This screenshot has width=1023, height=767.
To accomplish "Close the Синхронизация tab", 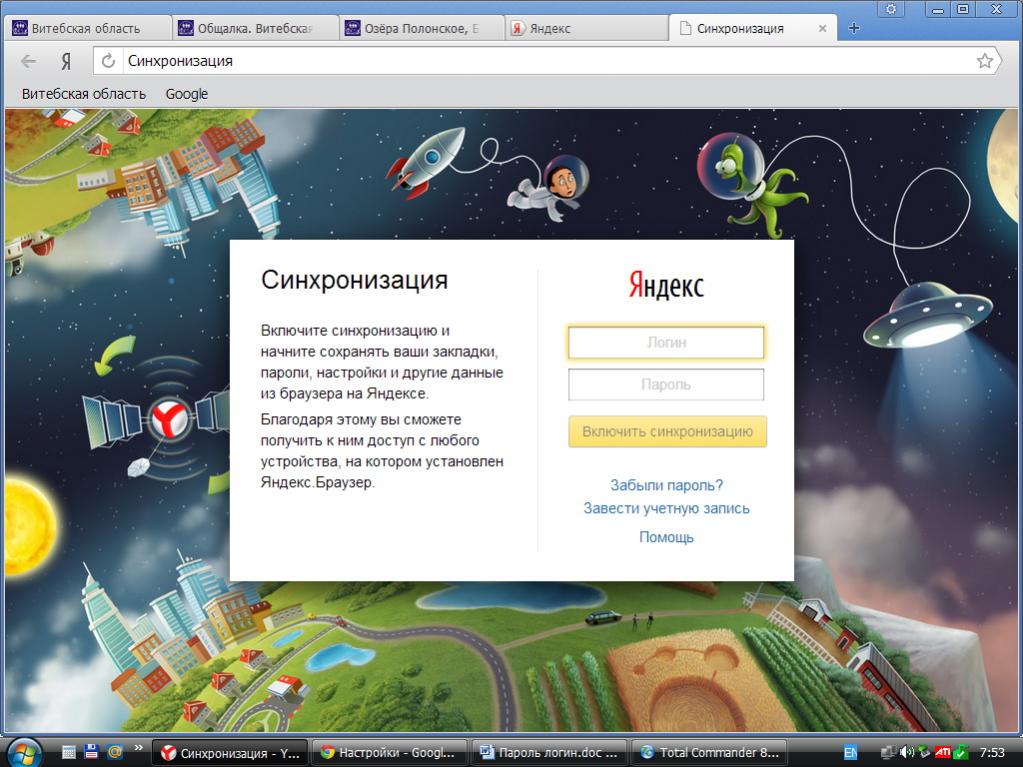I will [823, 28].
